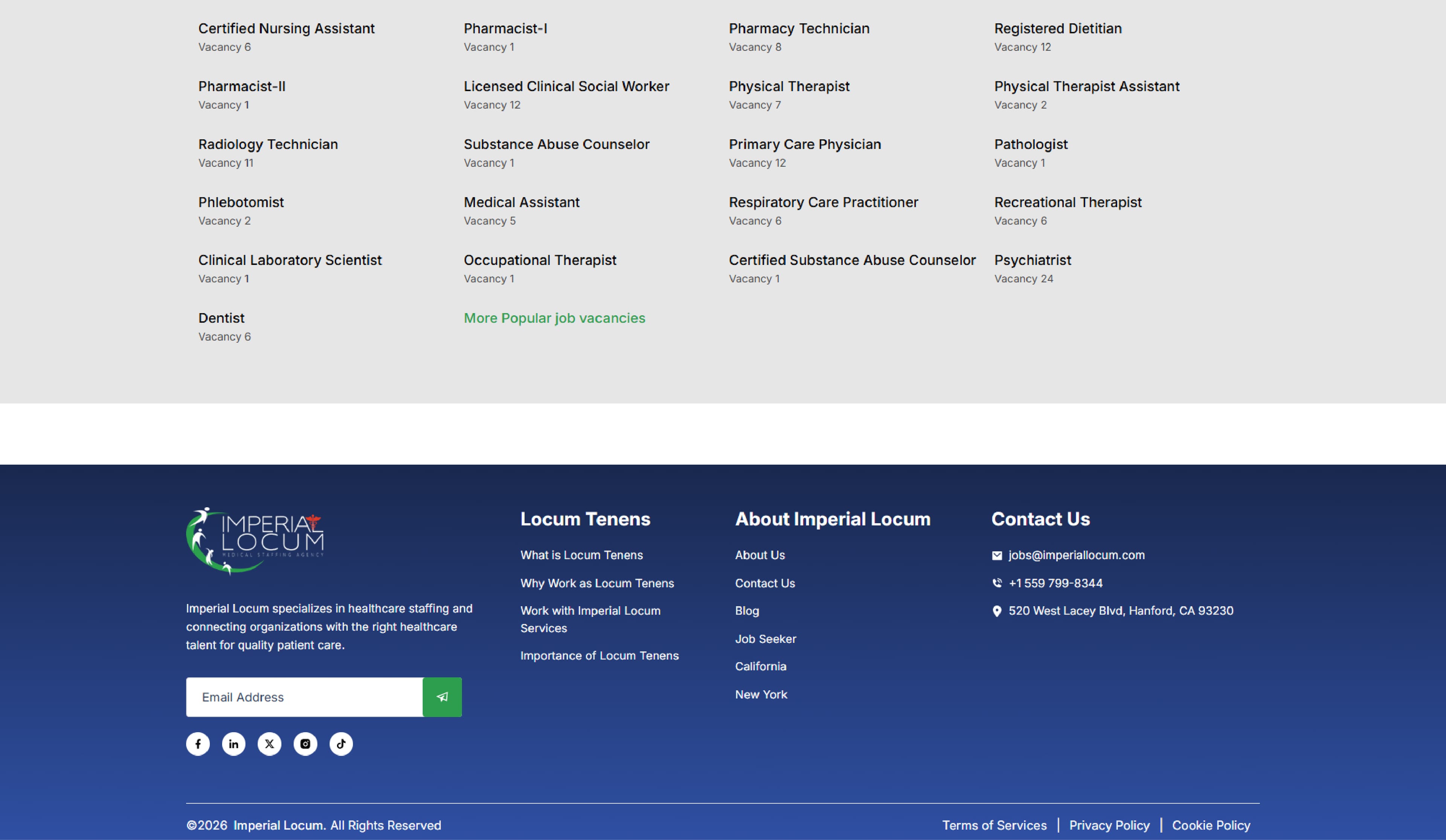1446x840 pixels.
Task: Click the location pin icon in Contact Us
Action: click(997, 611)
